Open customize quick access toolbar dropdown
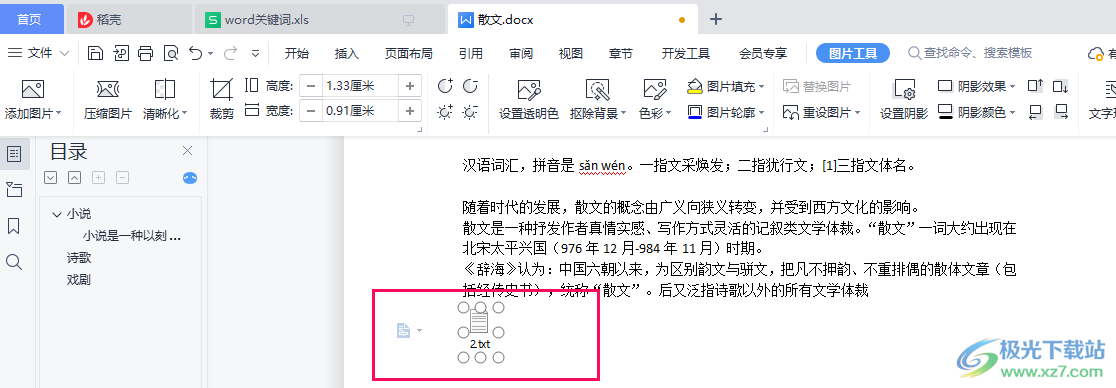The height and width of the screenshot is (388, 1116). pyautogui.click(x=256, y=53)
